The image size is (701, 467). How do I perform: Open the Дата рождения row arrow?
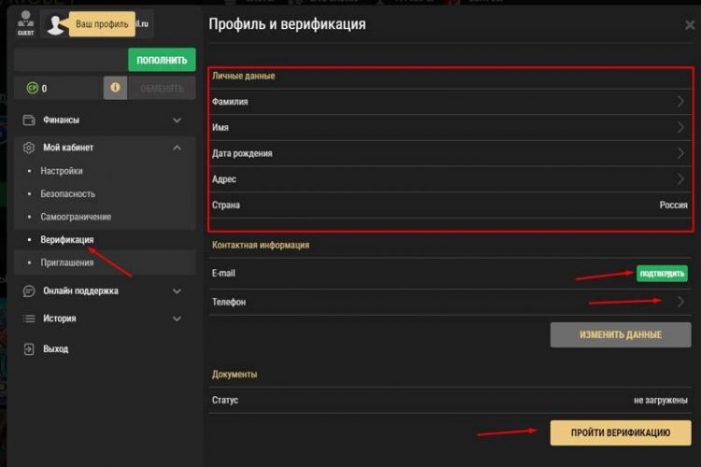pos(680,153)
